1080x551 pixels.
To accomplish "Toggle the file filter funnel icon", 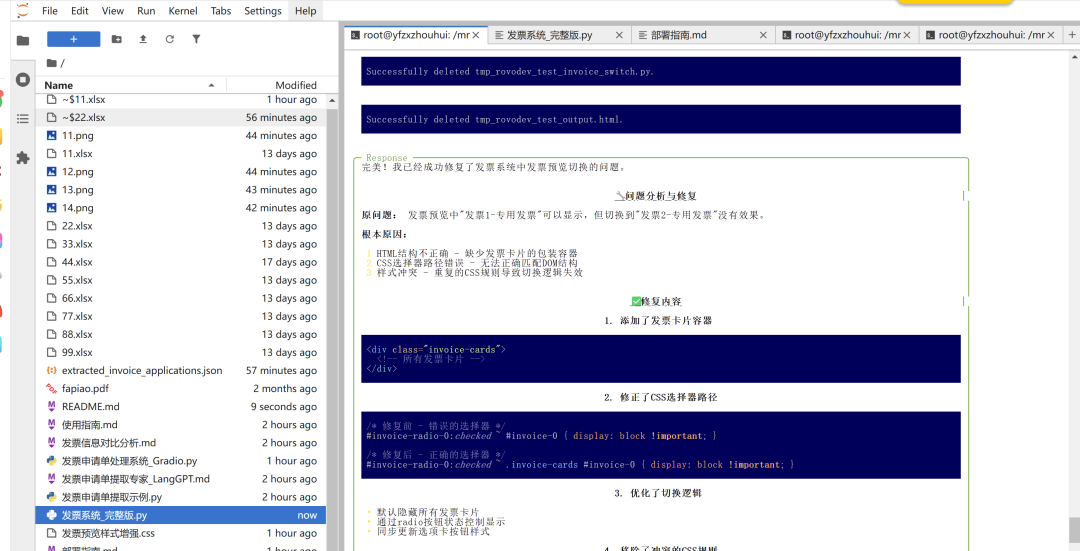I will tap(196, 39).
